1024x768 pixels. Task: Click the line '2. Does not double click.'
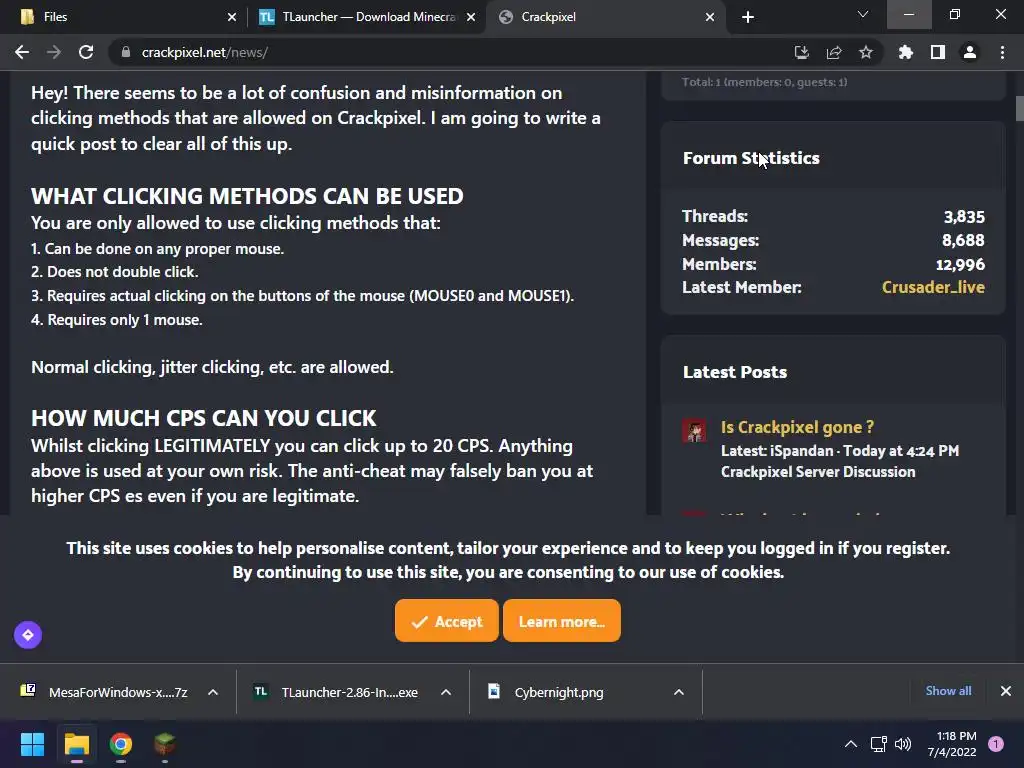[115, 272]
